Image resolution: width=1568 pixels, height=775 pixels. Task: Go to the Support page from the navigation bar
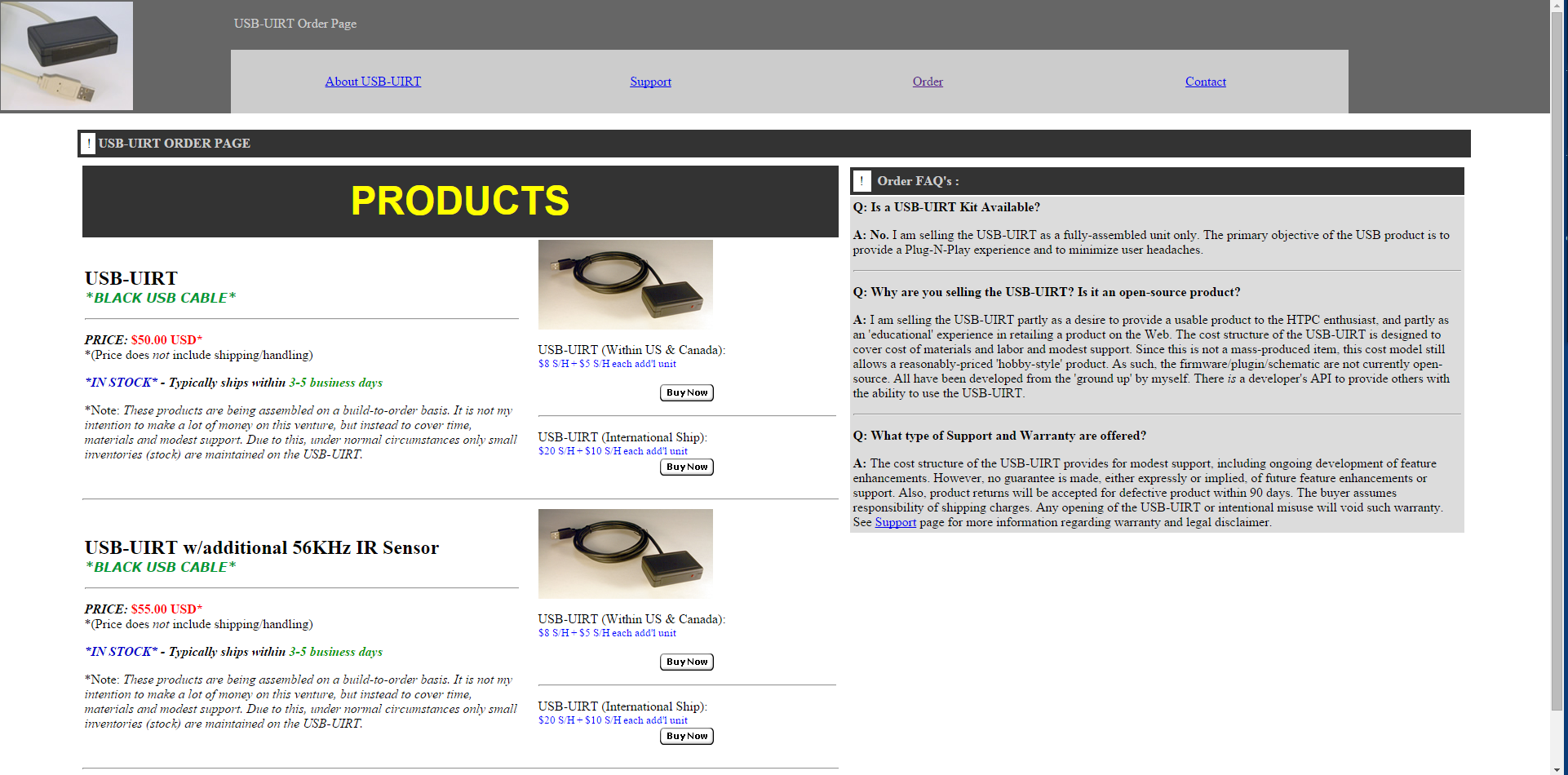650,82
